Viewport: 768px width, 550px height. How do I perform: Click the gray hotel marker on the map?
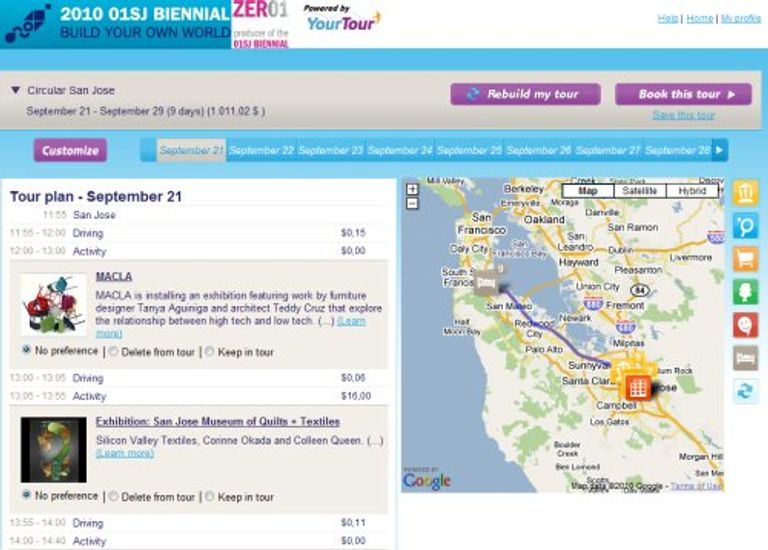tap(487, 282)
